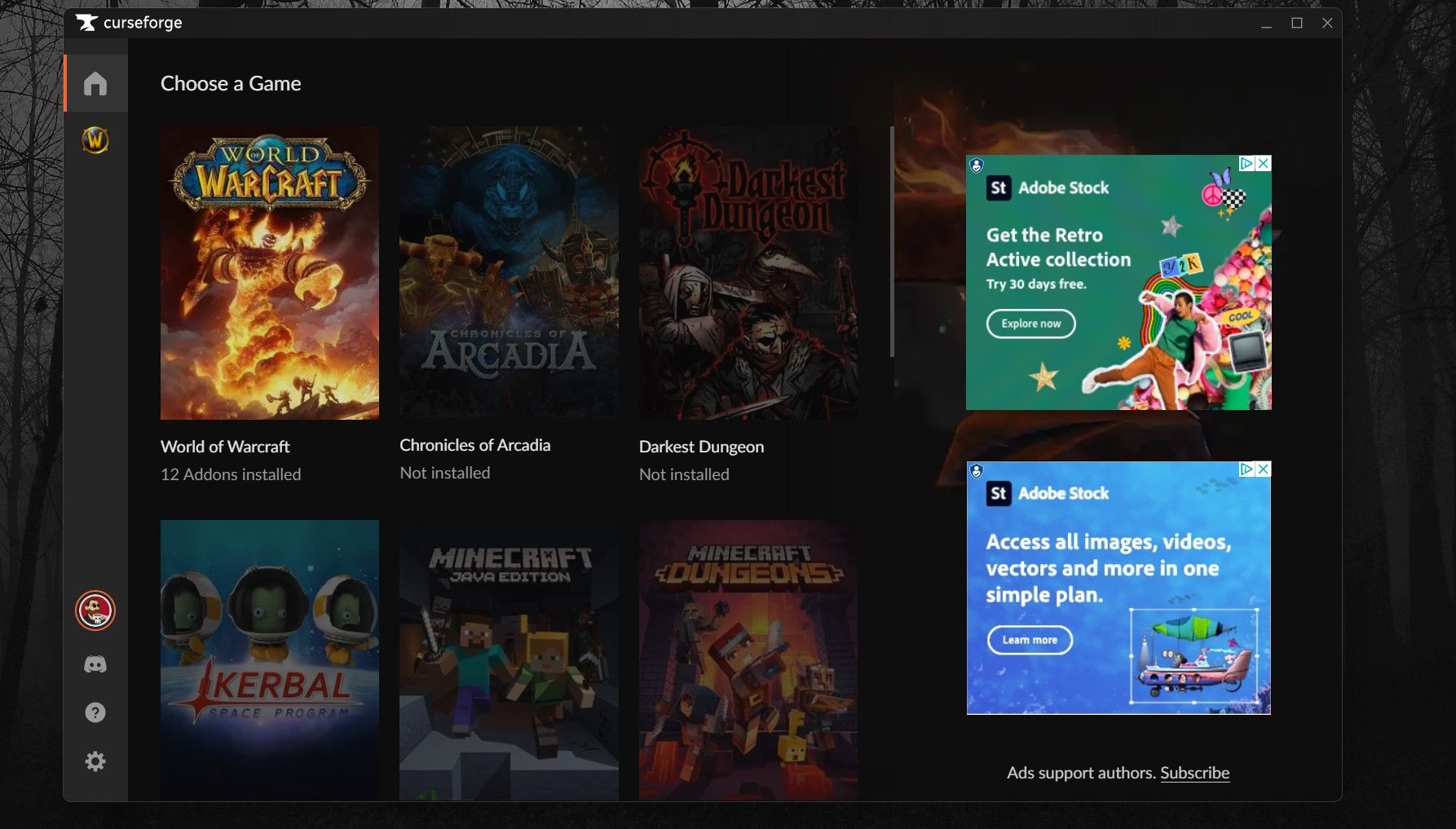1456x829 pixels.
Task: Open your user profile avatar
Action: tap(95, 609)
